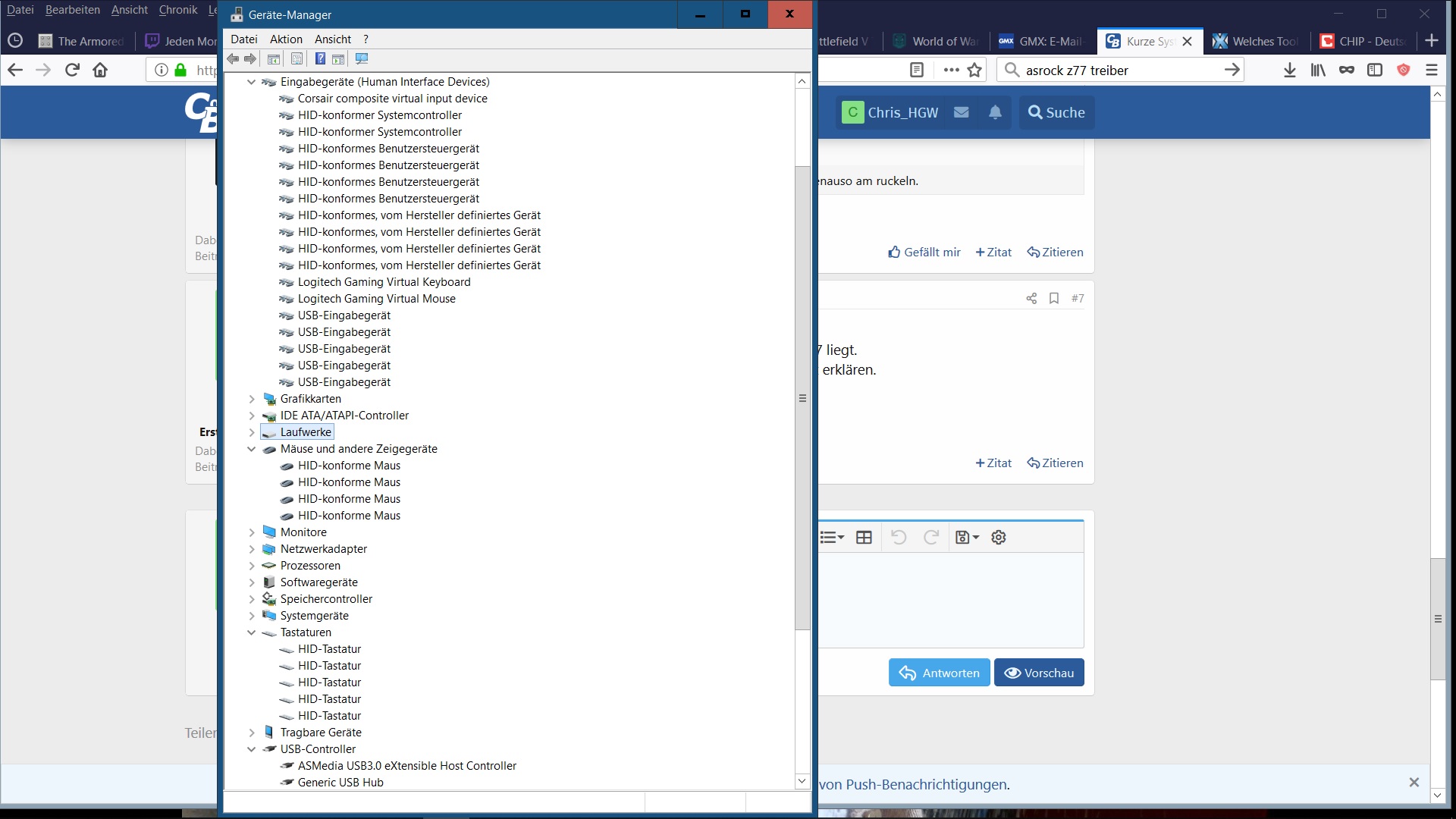Collapse Mäuse und andere Zeigegeräte node

pos(252,449)
